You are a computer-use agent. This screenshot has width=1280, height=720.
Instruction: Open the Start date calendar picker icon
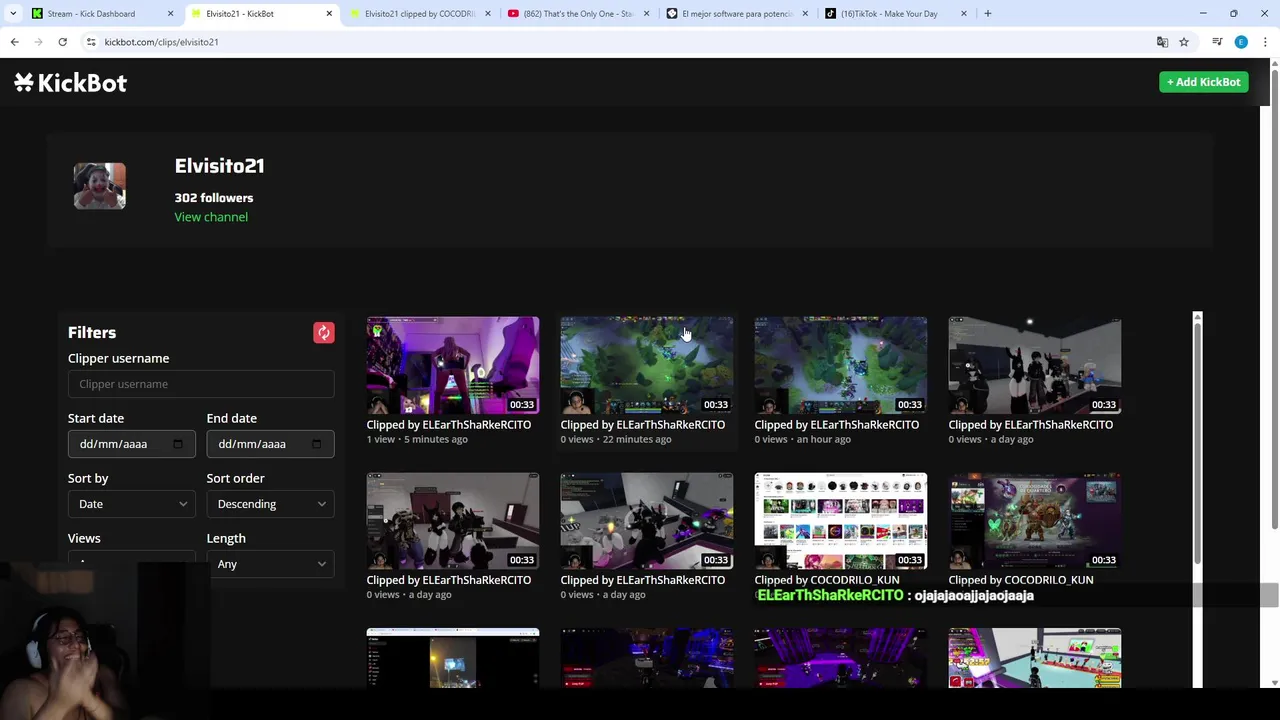(x=178, y=444)
